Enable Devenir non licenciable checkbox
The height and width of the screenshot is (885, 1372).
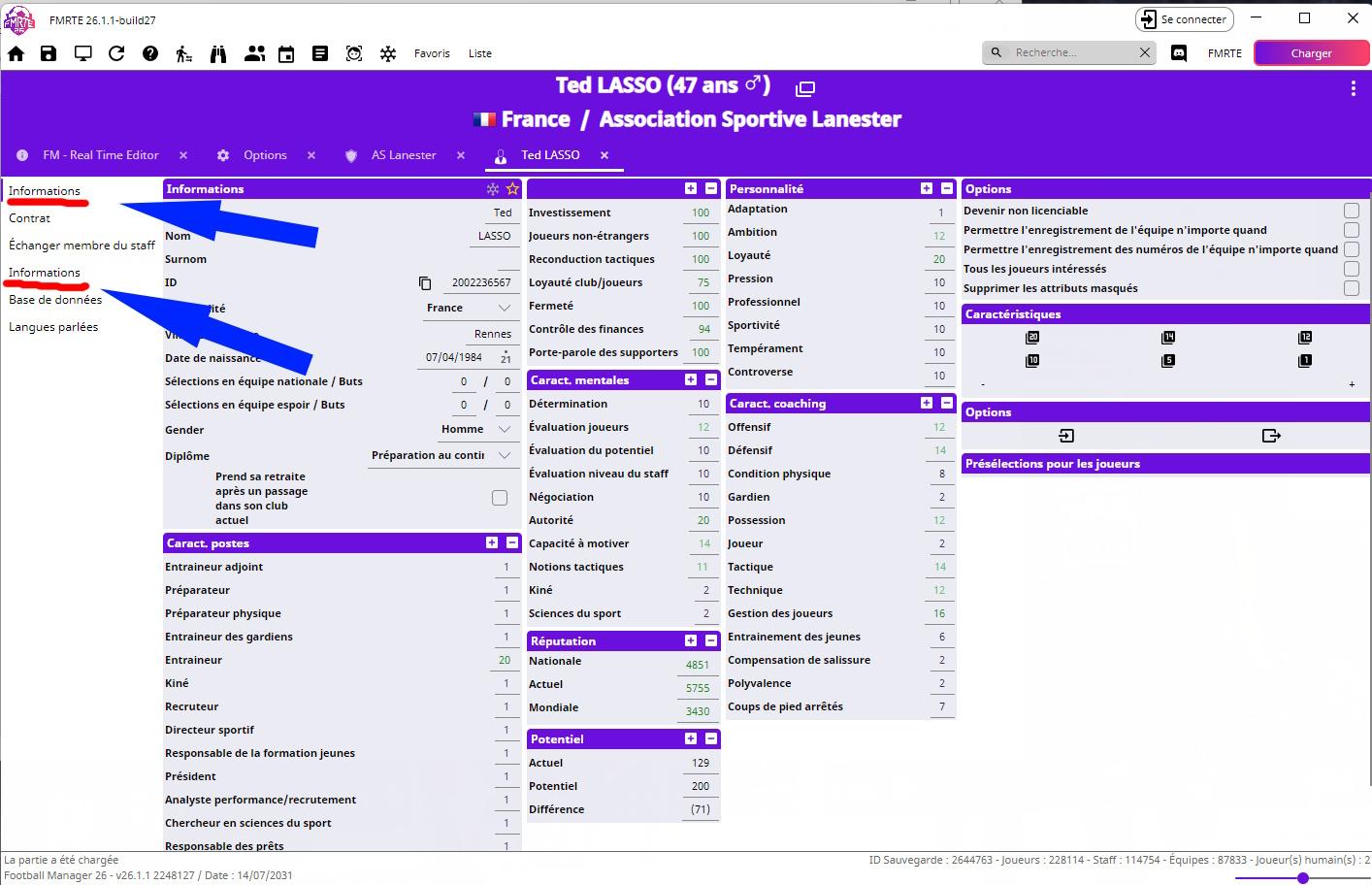1351,211
